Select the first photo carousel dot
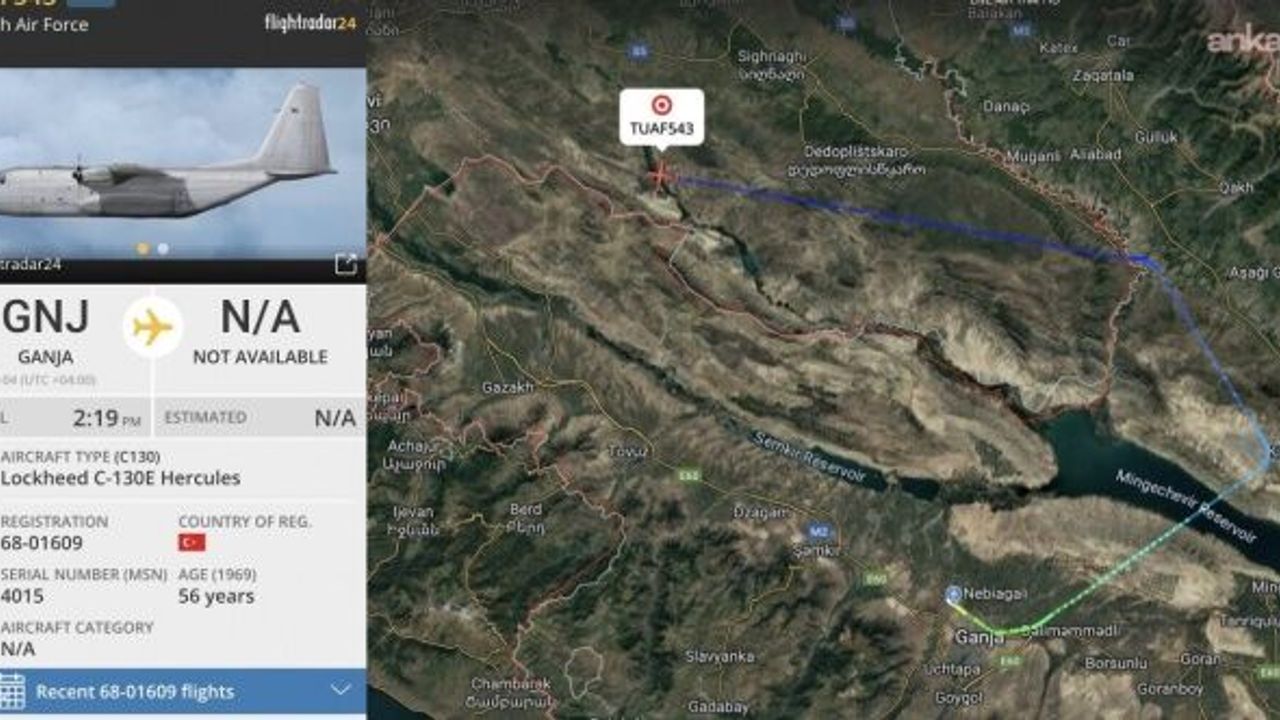The width and height of the screenshot is (1280, 720). 143,249
